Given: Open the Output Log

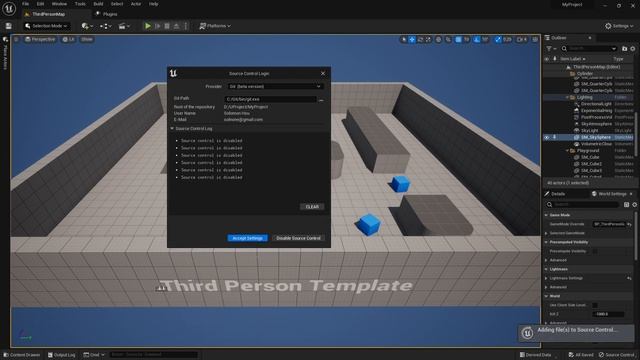Looking at the screenshot, I should pyautogui.click(x=62, y=355).
